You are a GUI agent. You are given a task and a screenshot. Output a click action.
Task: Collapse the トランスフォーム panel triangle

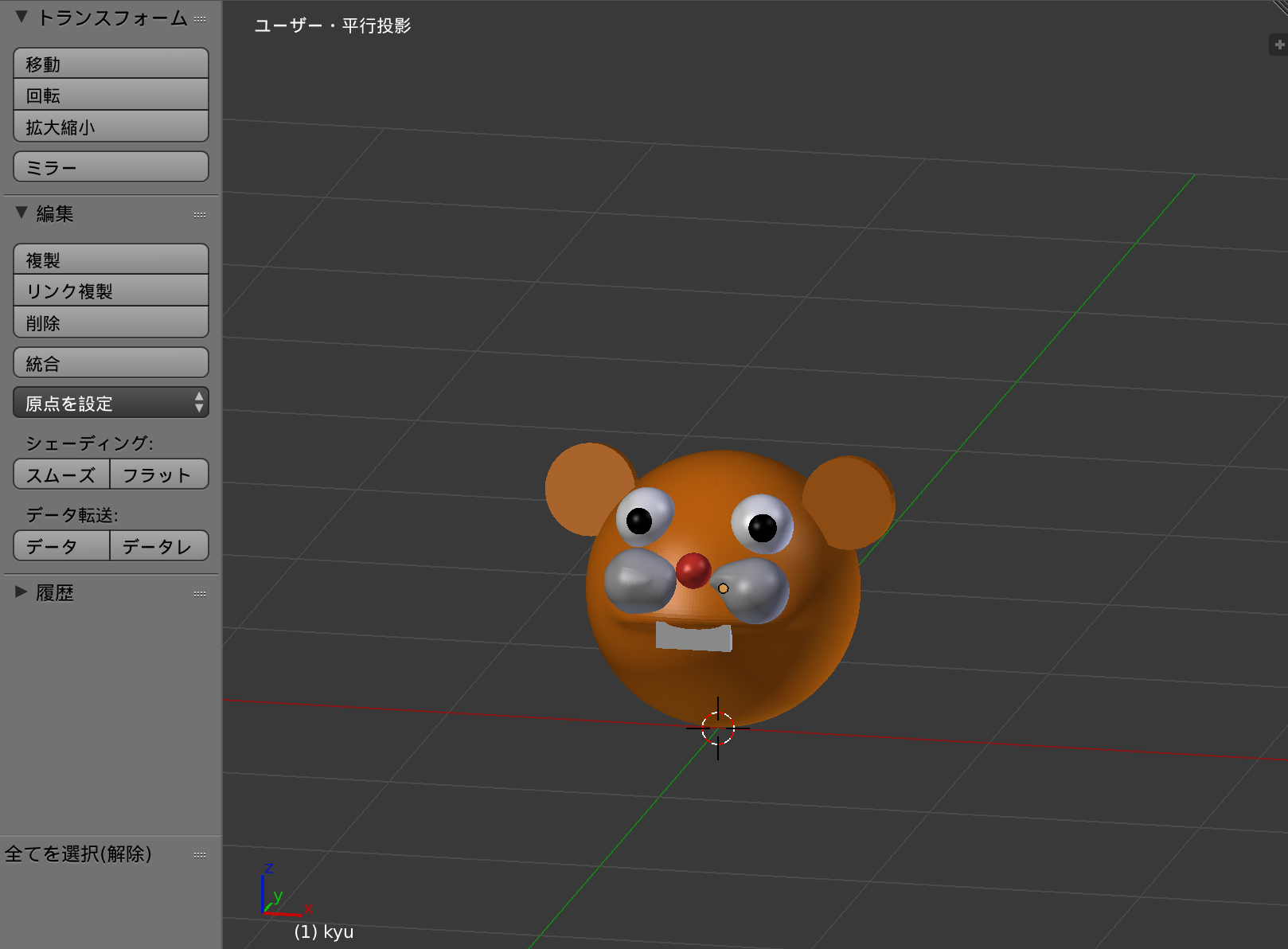[21, 17]
